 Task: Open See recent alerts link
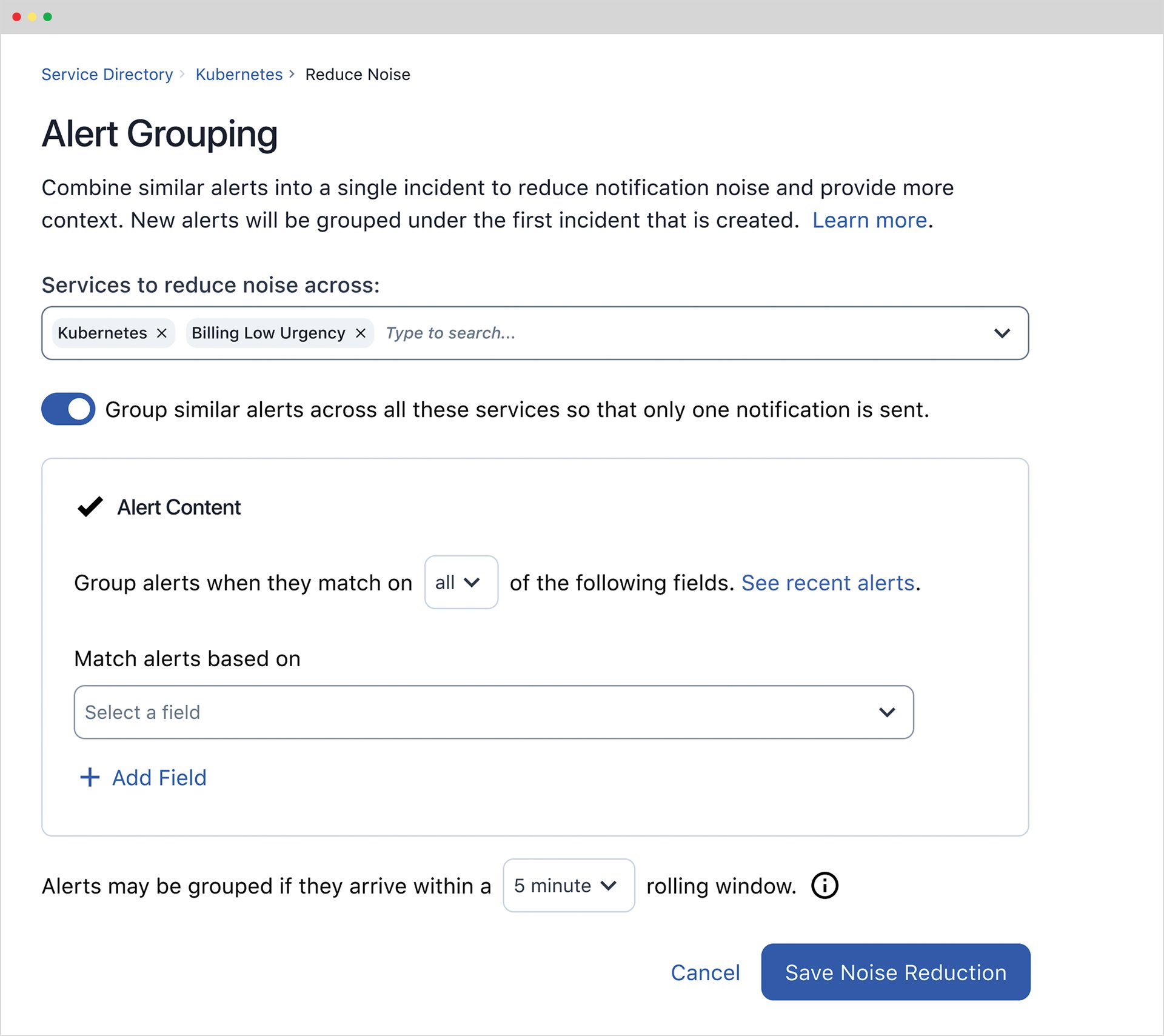pyautogui.click(x=828, y=583)
